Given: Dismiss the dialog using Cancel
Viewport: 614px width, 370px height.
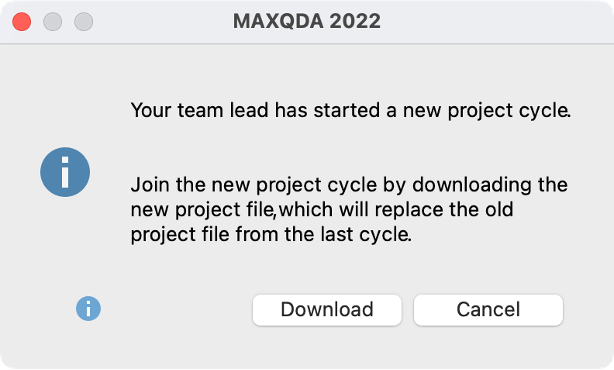Looking at the screenshot, I should (x=488, y=310).
